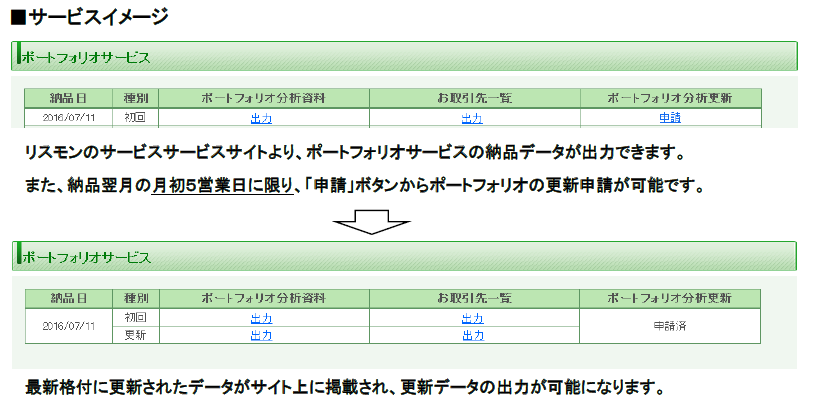Click 出力 link under お取引先一覧 in top table
The height and width of the screenshot is (408, 816).
473,118
